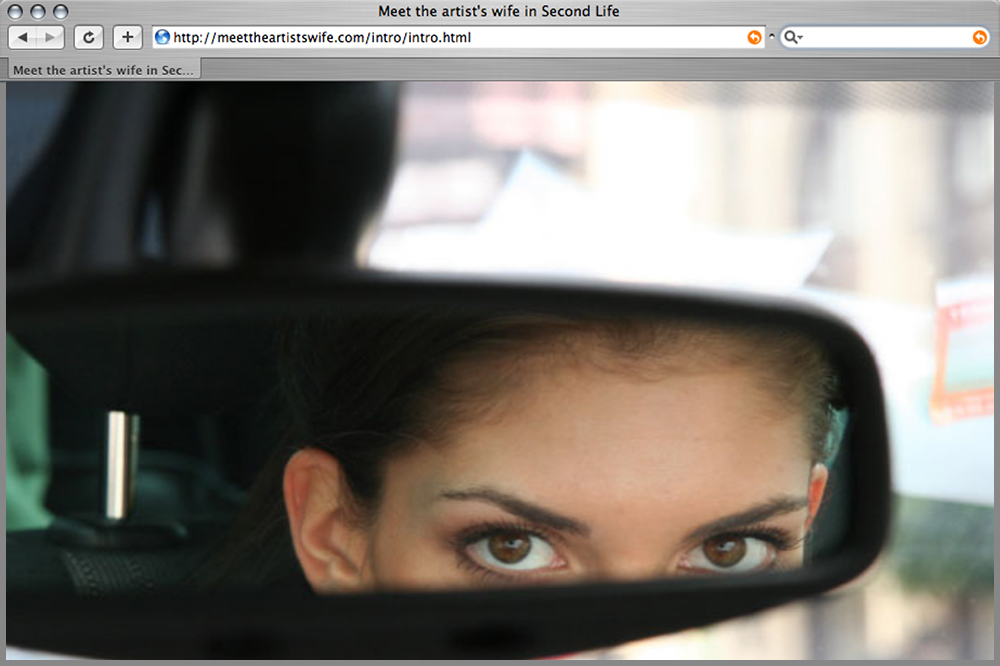Screen dimensions: 1000x666
Task: Reload the current page
Action: click(89, 38)
